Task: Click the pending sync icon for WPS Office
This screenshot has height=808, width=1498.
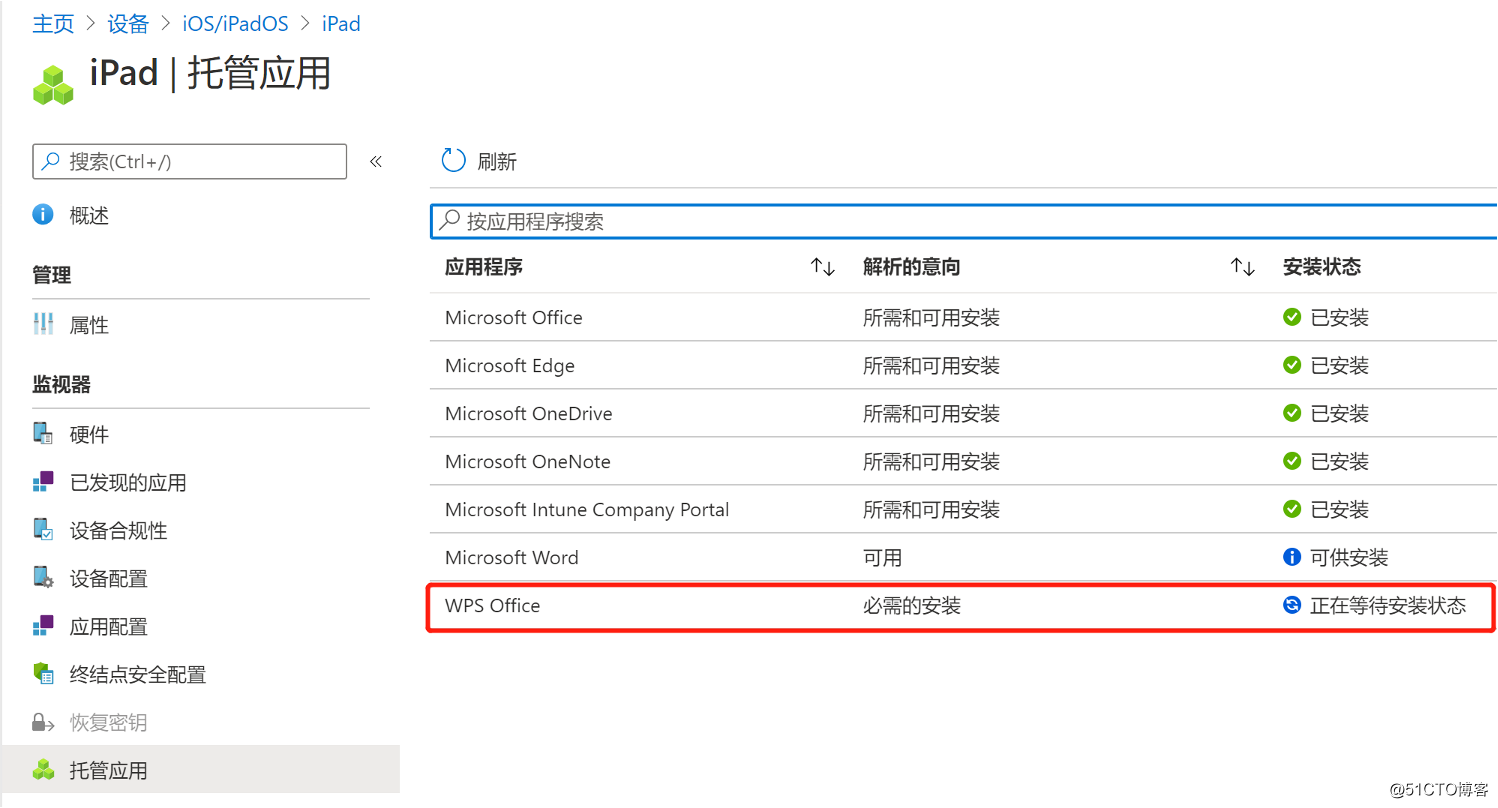Action: pos(1292,605)
